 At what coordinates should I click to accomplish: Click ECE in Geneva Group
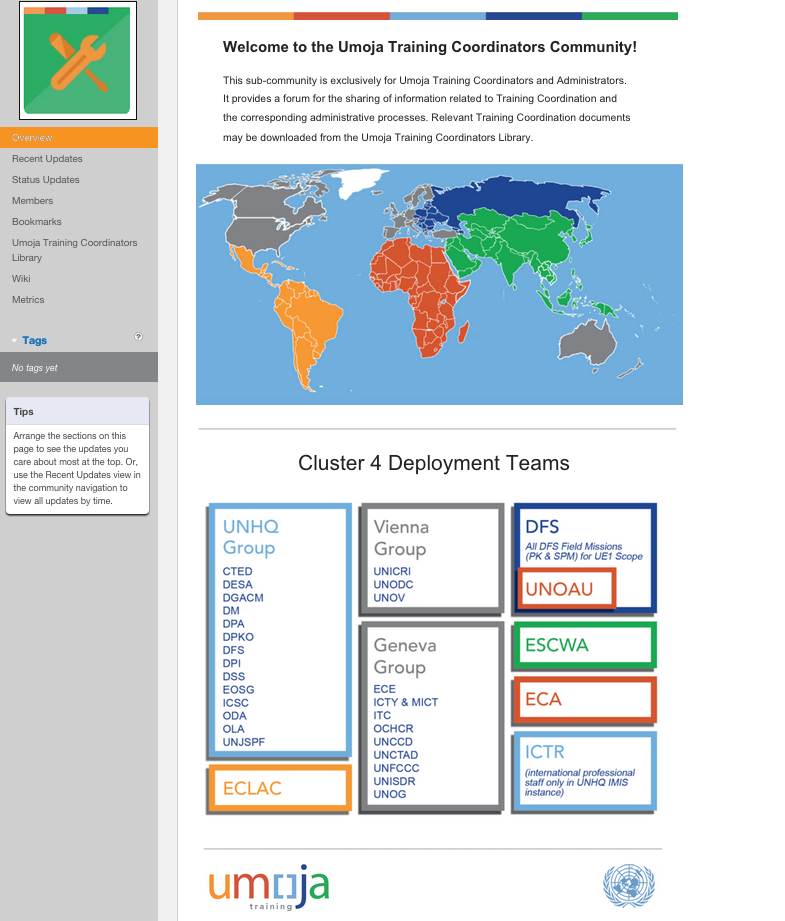(384, 689)
